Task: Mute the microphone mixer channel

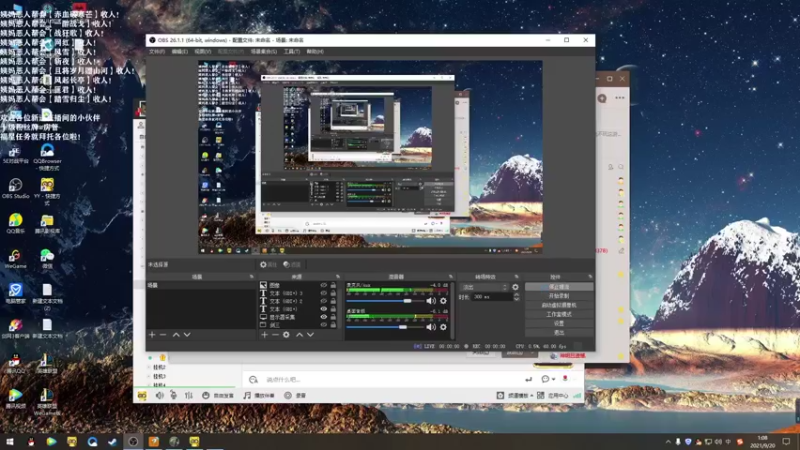Action: click(x=431, y=301)
